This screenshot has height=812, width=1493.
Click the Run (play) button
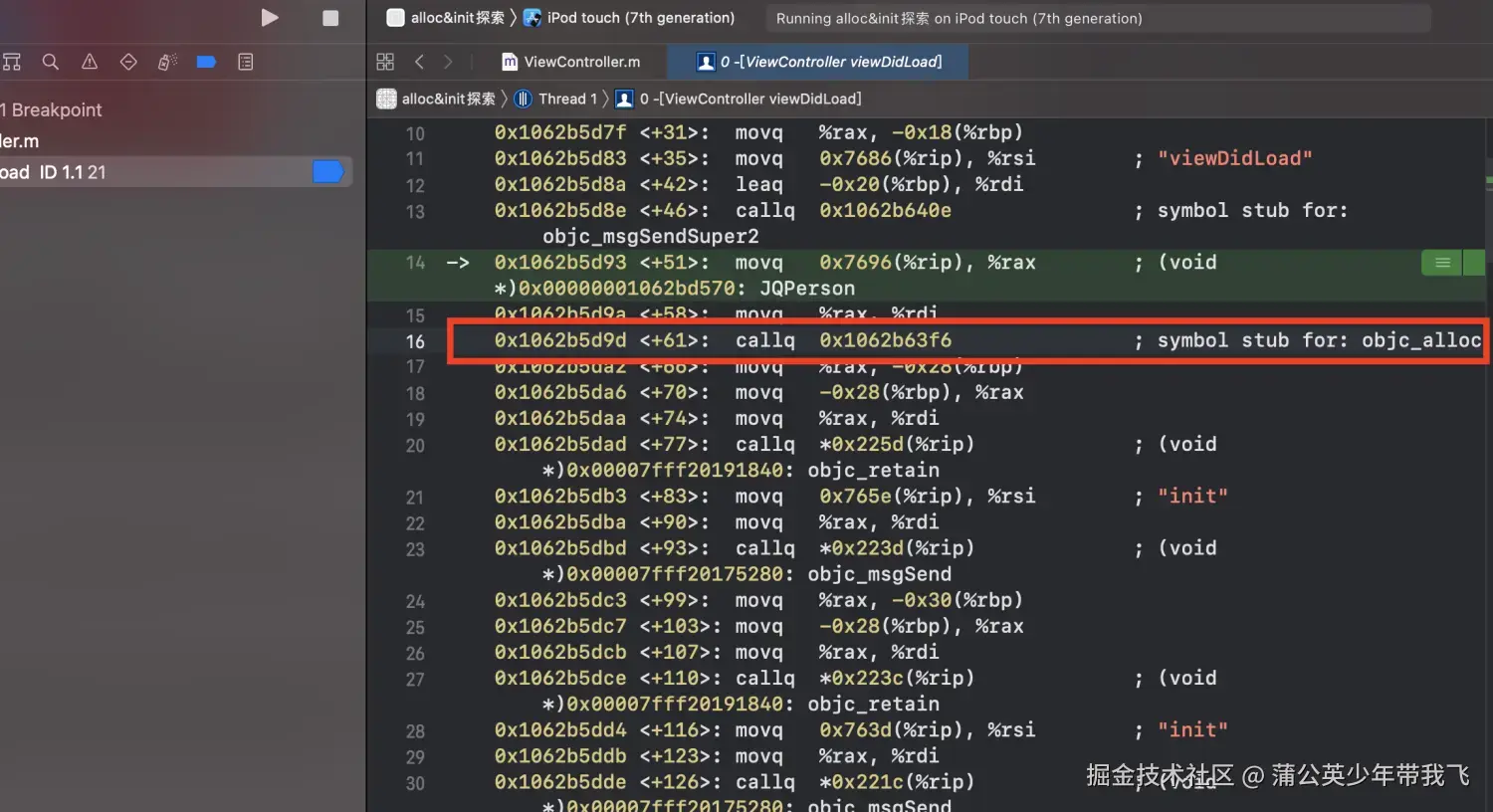point(269,18)
